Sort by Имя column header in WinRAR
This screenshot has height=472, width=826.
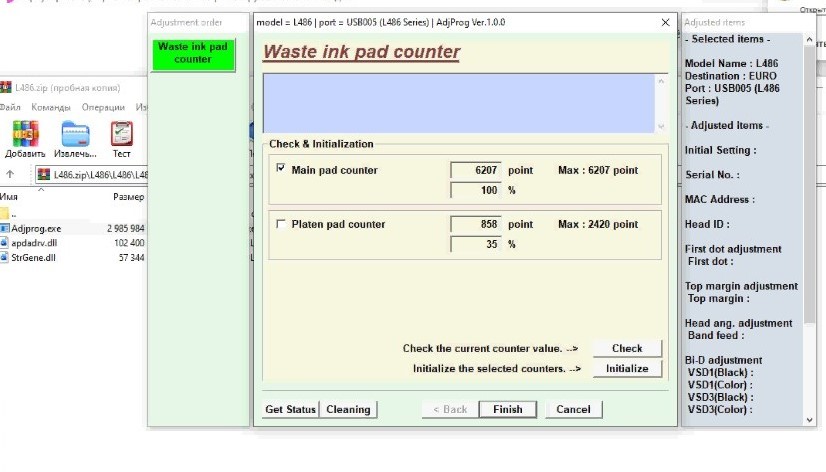9,196
